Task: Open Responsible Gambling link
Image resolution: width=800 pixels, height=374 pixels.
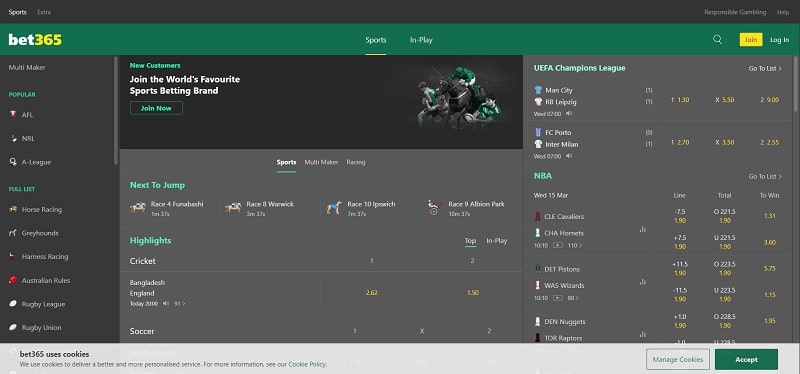Action: [x=735, y=12]
